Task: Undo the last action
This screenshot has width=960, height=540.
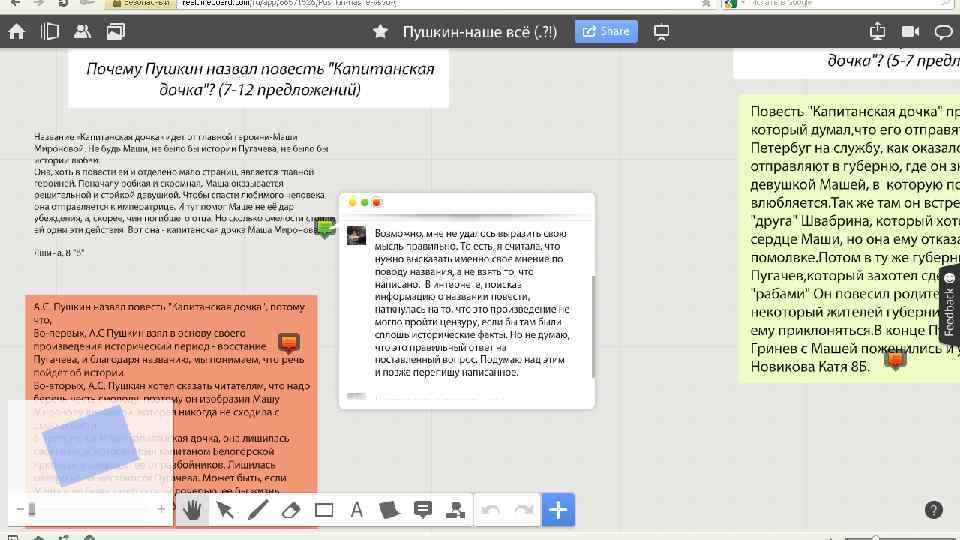Action: click(491, 510)
